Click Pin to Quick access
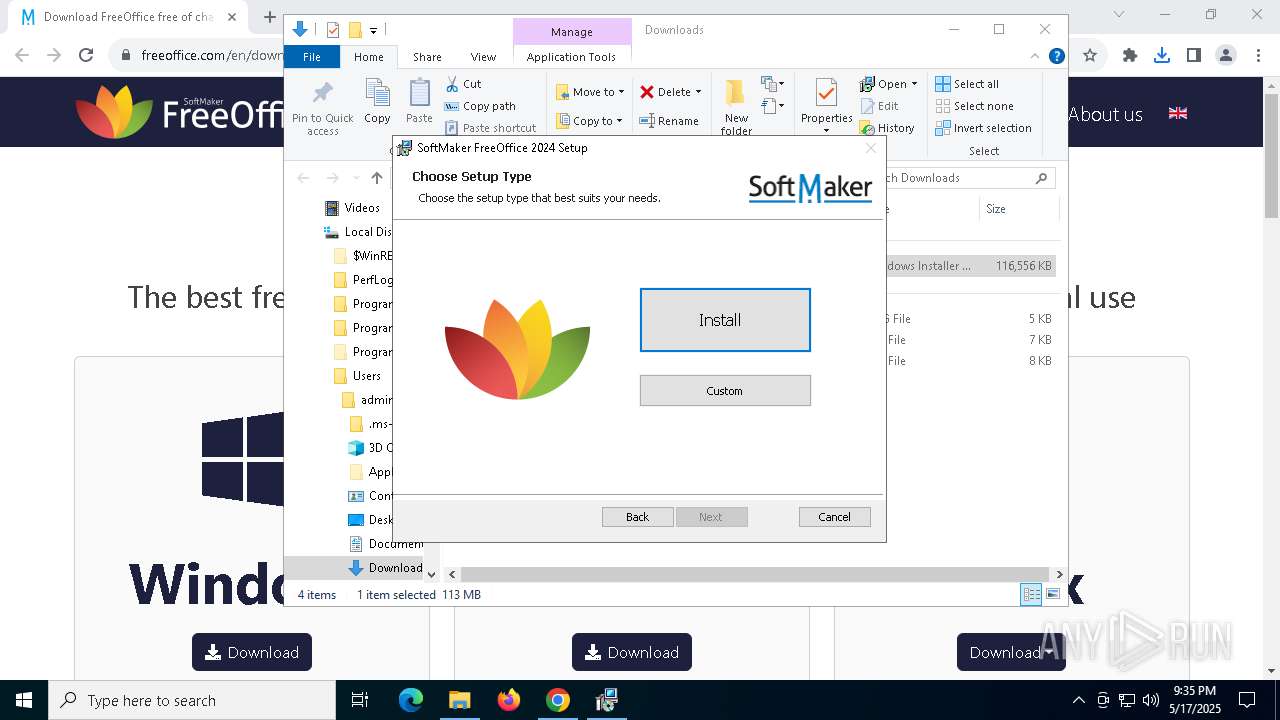 [x=322, y=108]
